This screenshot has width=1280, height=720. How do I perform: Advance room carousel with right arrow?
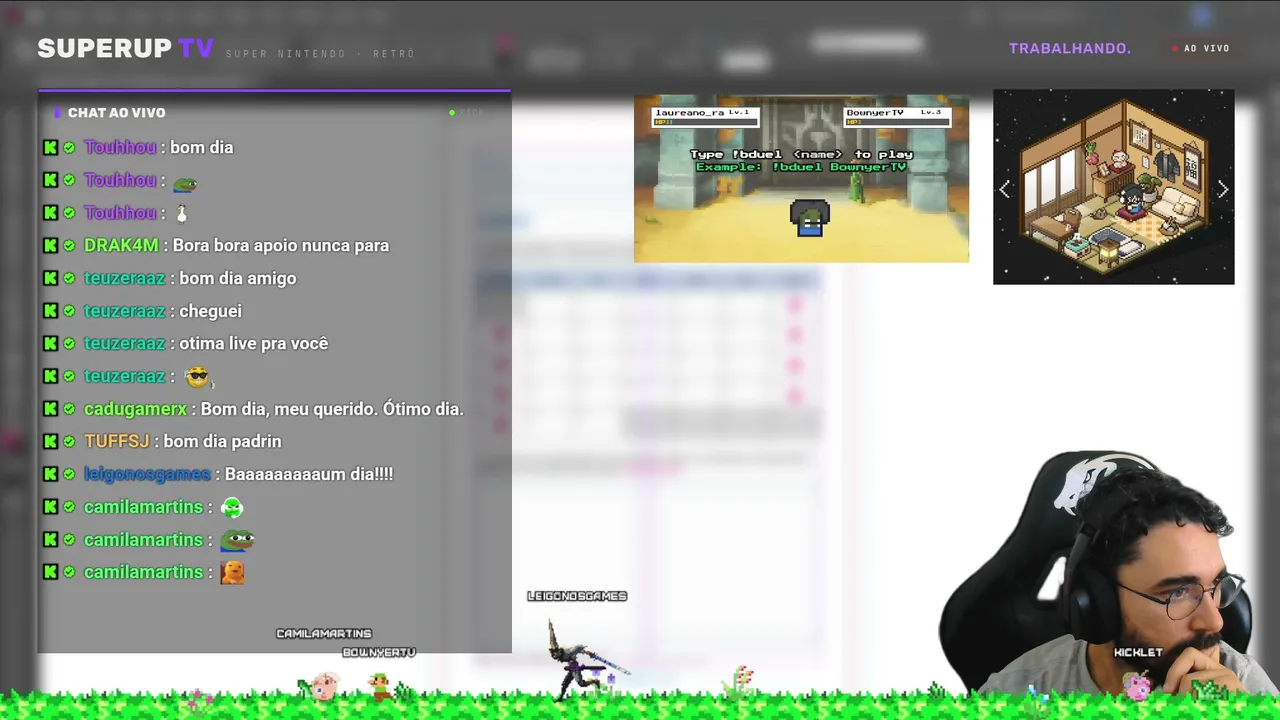[x=1222, y=189]
